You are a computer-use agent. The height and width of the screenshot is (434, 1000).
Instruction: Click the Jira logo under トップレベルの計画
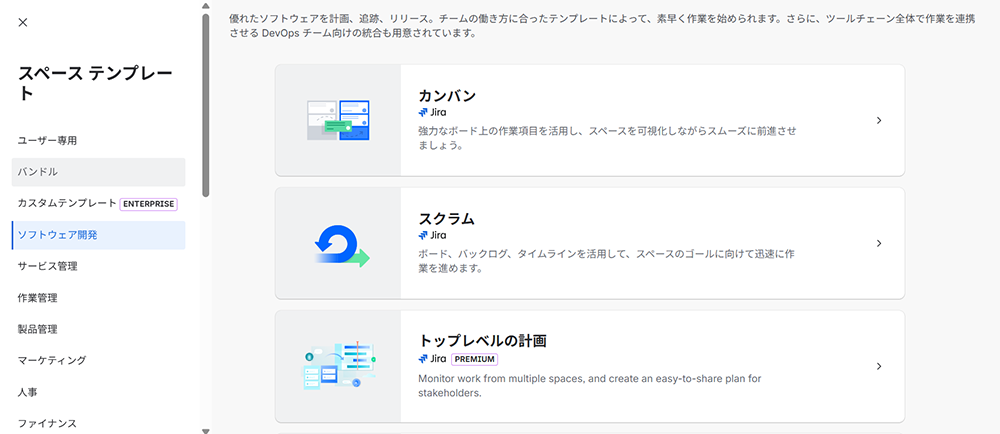(424, 358)
